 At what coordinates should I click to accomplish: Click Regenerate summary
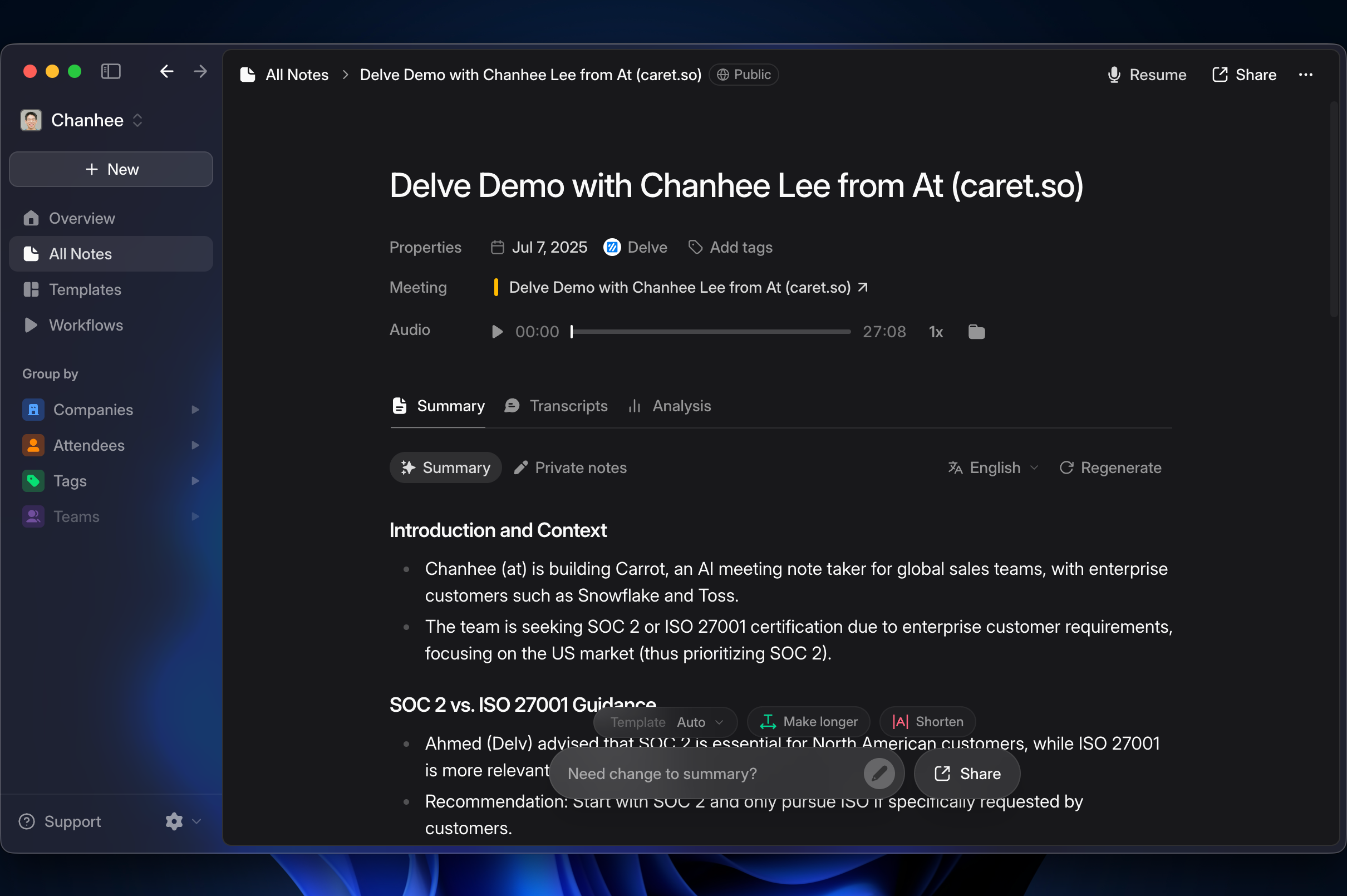tap(1110, 468)
